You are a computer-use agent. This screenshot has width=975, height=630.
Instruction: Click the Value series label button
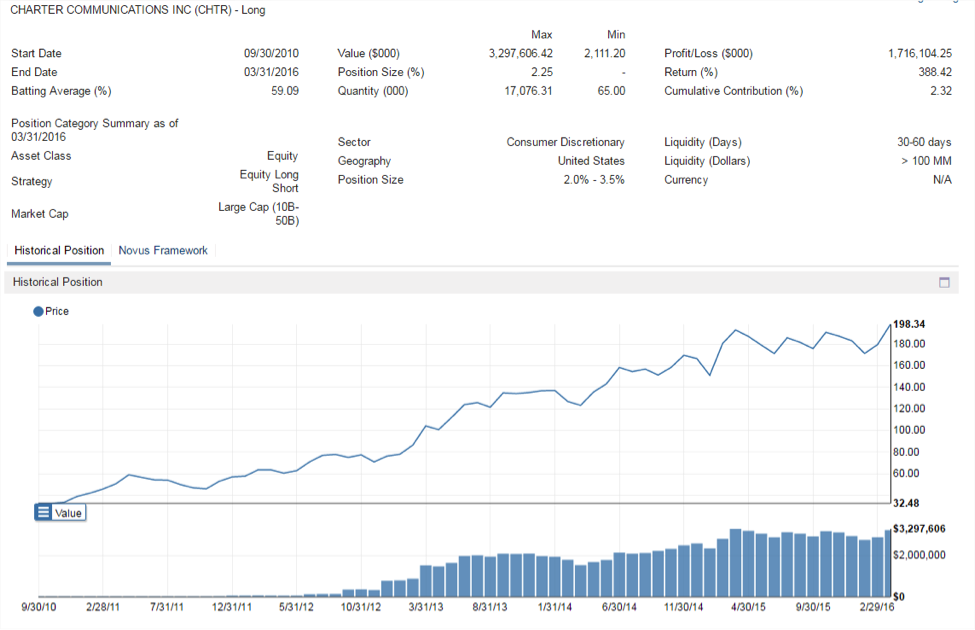pos(68,513)
